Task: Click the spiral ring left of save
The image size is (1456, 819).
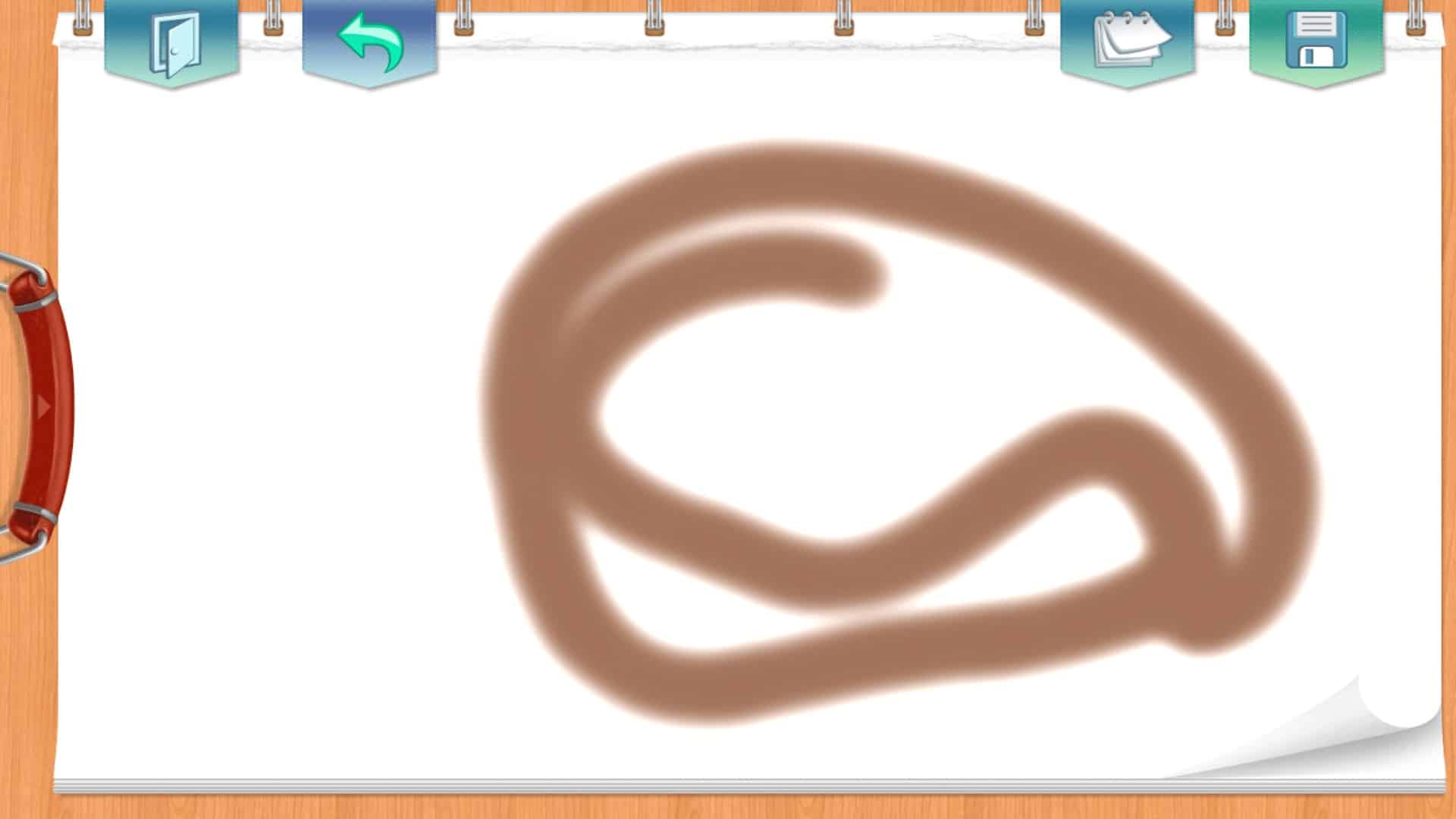Action: 1225,19
